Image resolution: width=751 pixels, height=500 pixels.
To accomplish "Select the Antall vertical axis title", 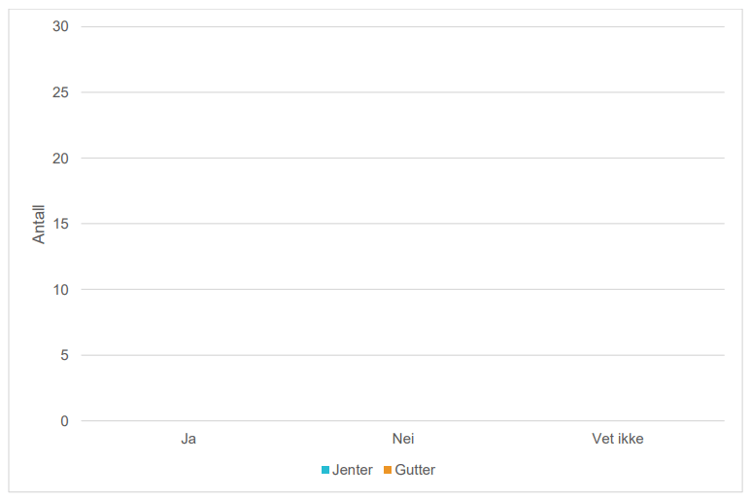I will [39, 224].
